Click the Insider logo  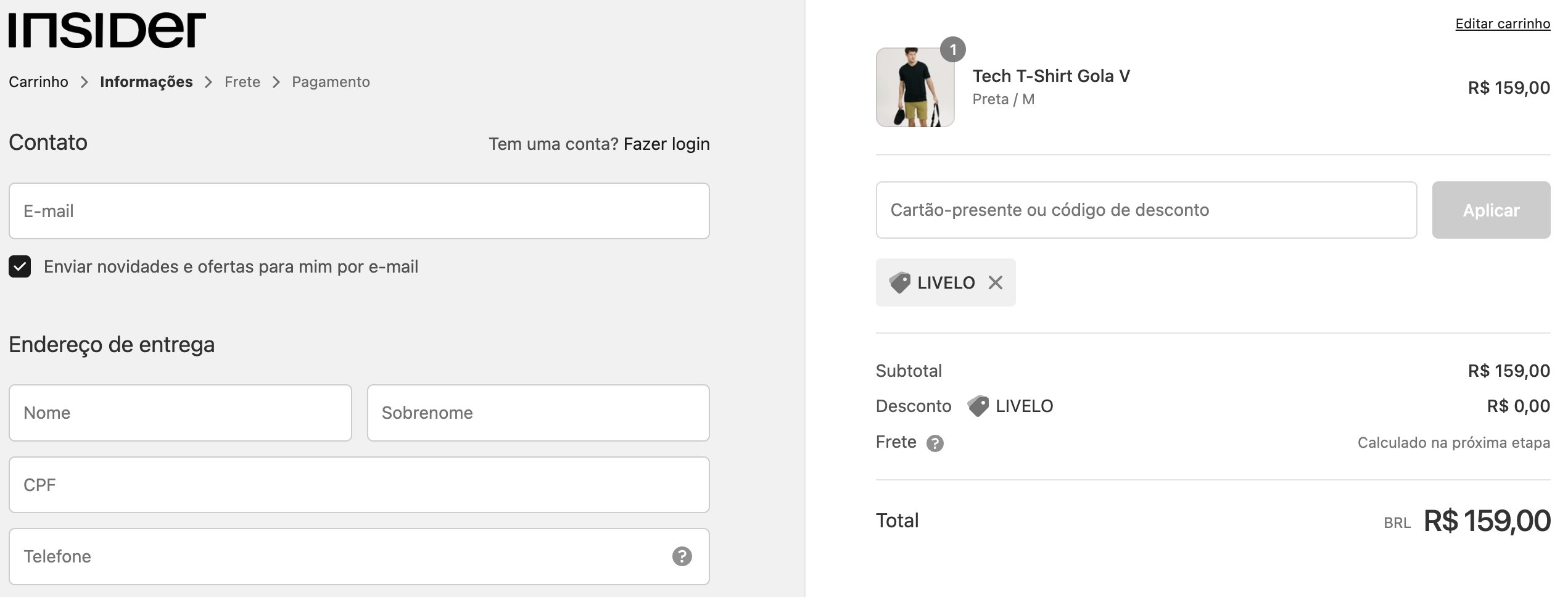point(107,30)
